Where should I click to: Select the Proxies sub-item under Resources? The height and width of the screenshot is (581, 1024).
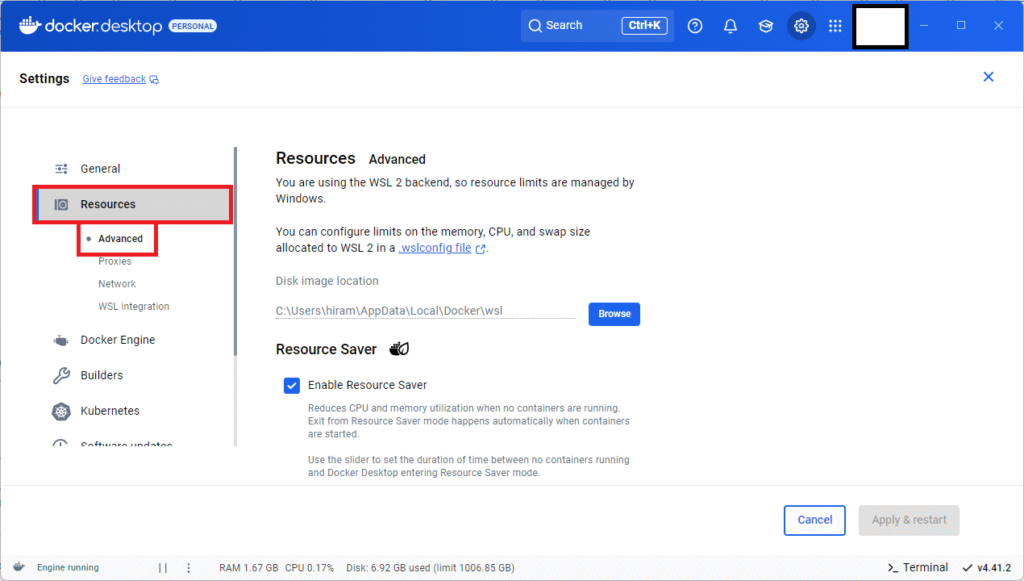[x=115, y=261]
